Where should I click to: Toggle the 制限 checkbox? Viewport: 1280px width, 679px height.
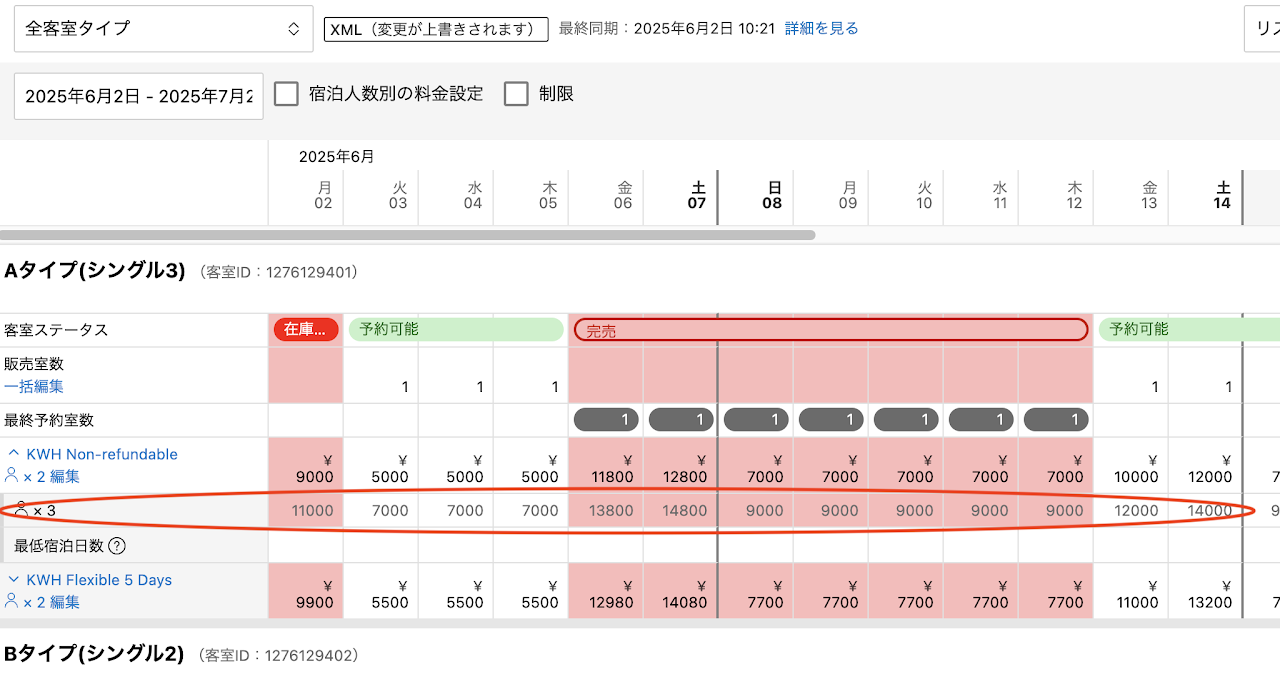(516, 94)
